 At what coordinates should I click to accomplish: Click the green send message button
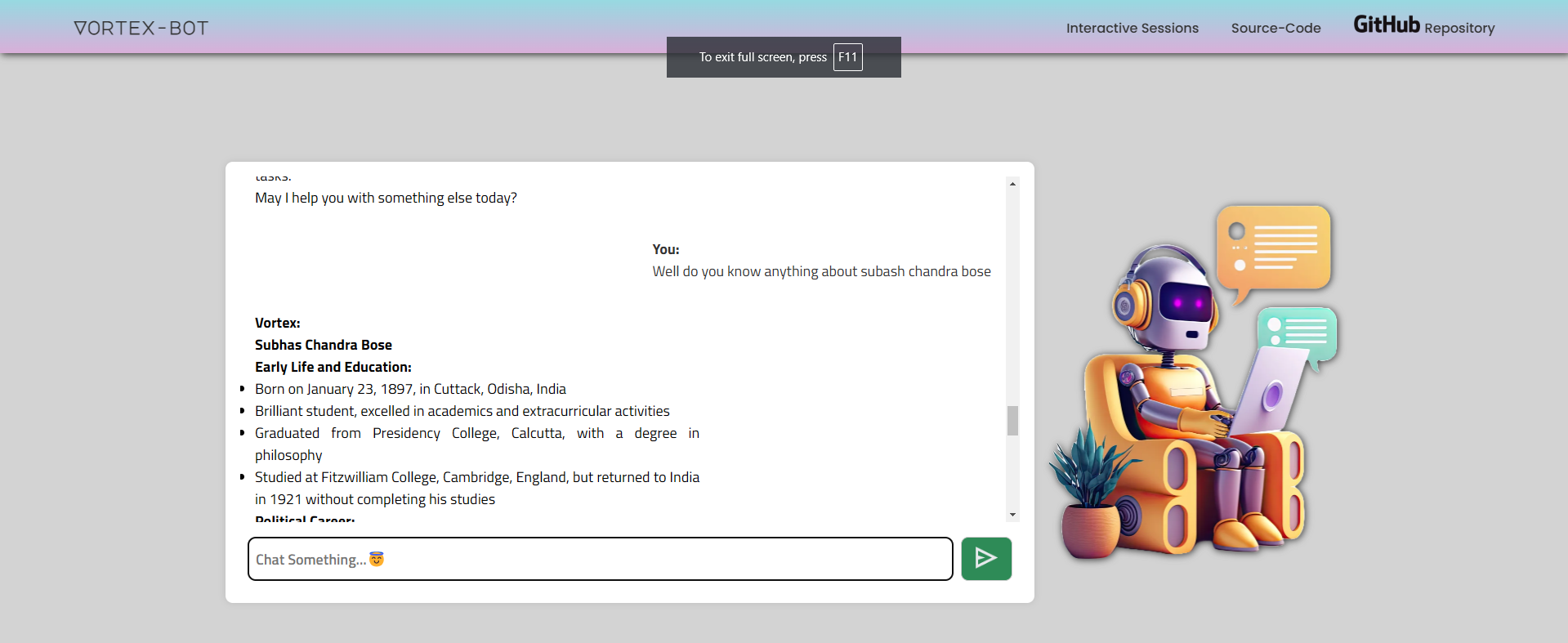pos(986,559)
